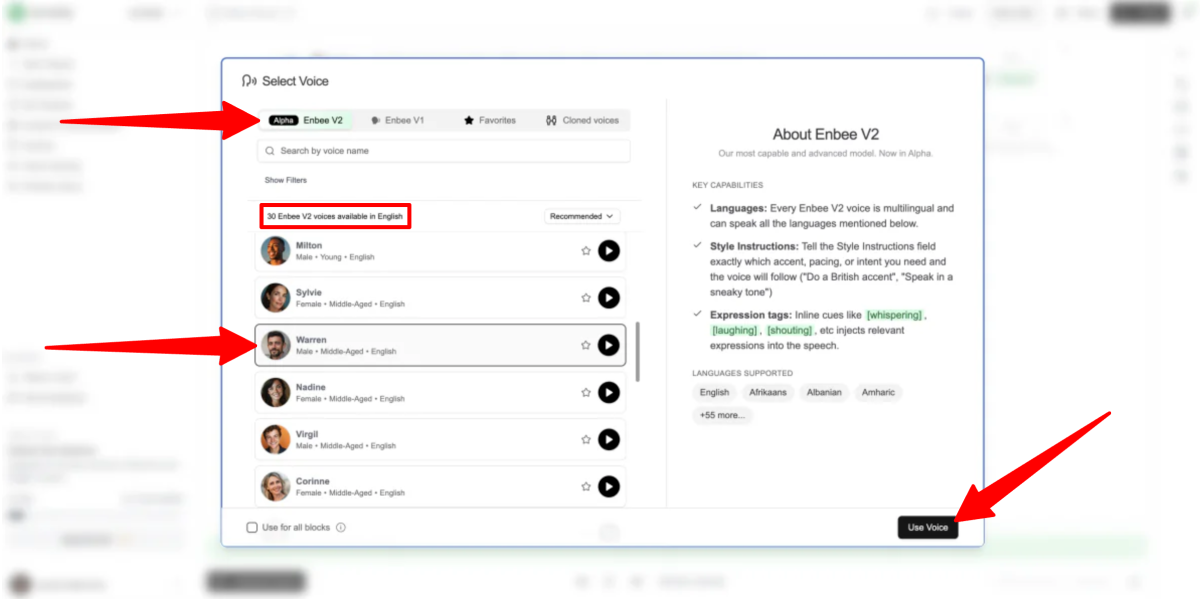Click the Select Voice header icon
1200x599 pixels.
[x=249, y=81]
